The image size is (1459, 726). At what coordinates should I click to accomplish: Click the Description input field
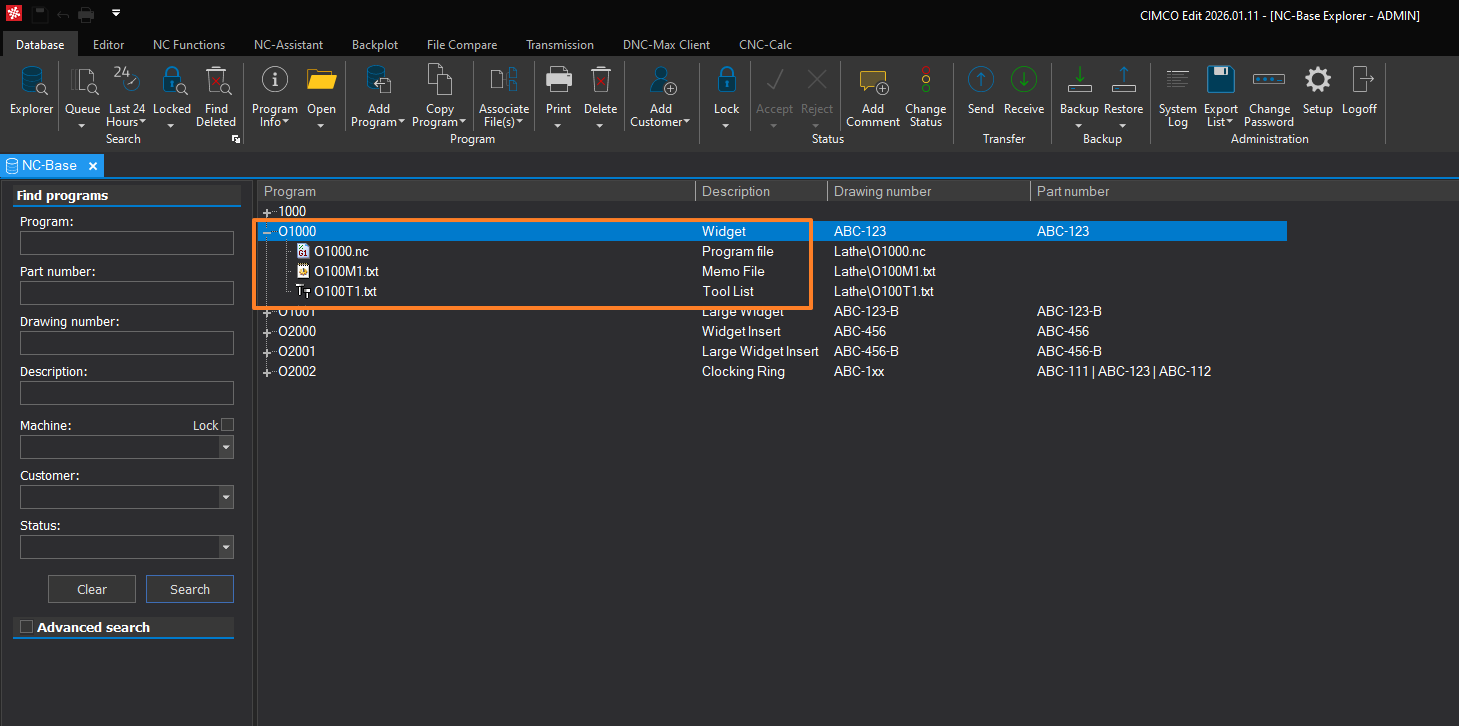127,393
